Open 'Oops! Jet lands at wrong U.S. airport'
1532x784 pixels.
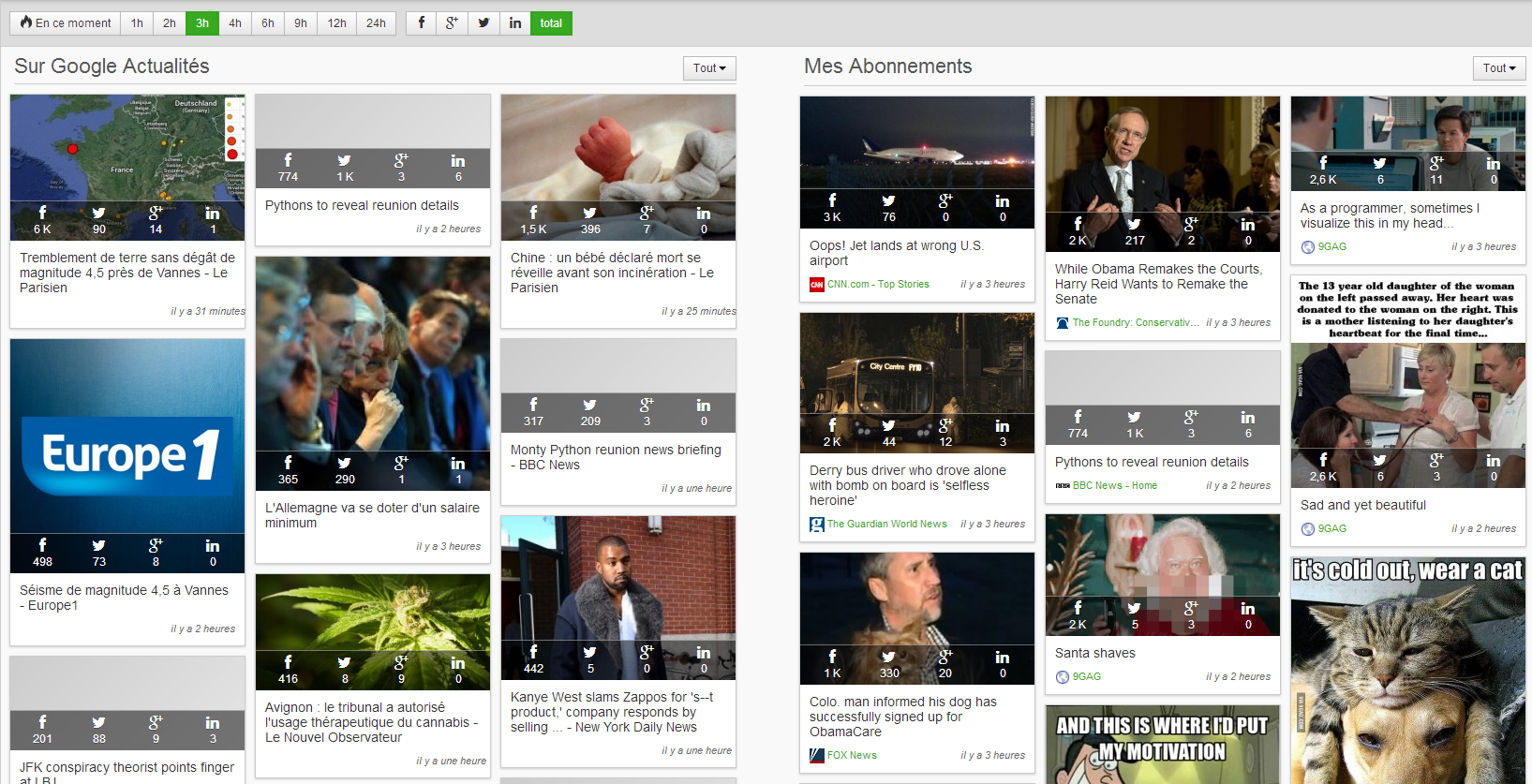[x=897, y=253]
